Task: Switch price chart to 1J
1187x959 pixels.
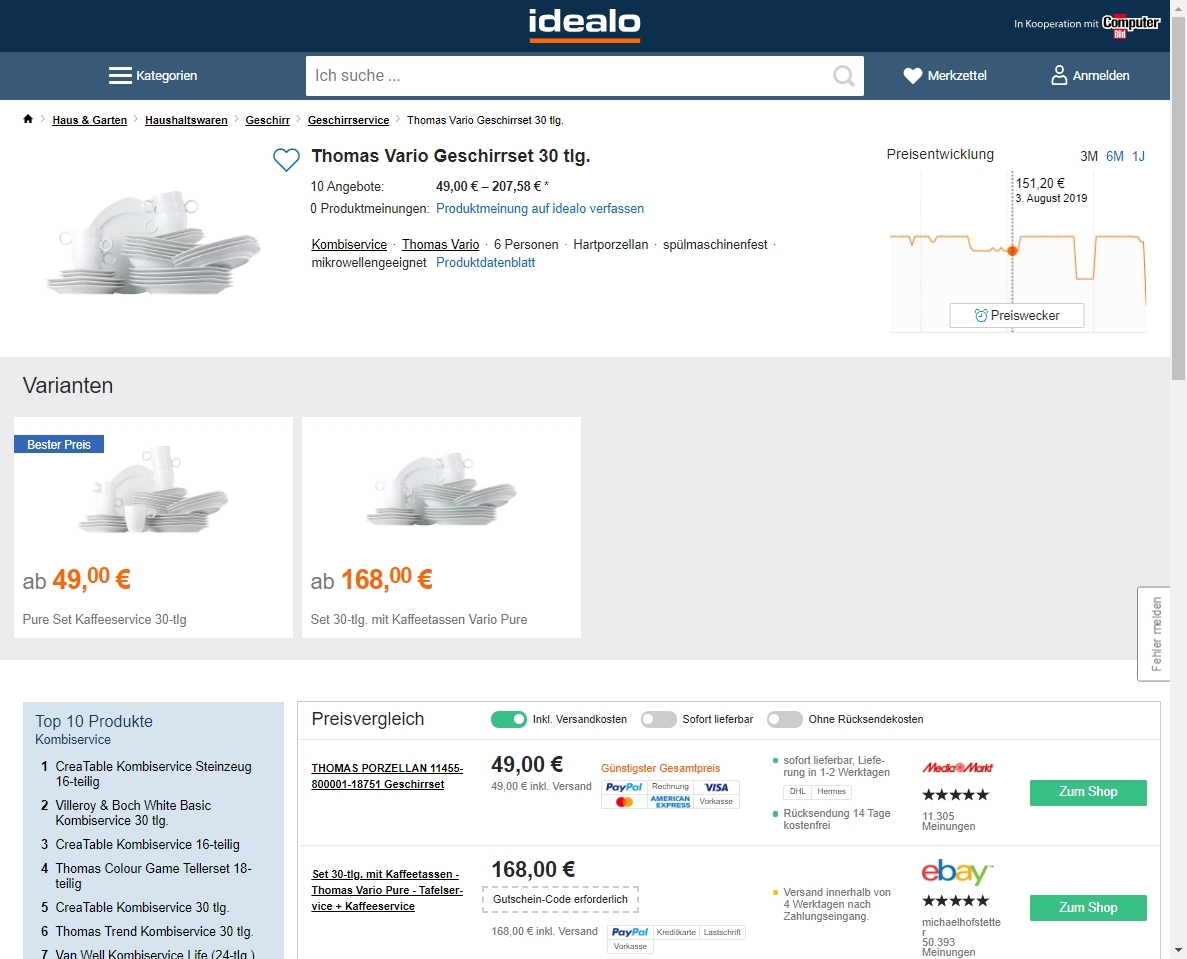Action: click(1138, 156)
